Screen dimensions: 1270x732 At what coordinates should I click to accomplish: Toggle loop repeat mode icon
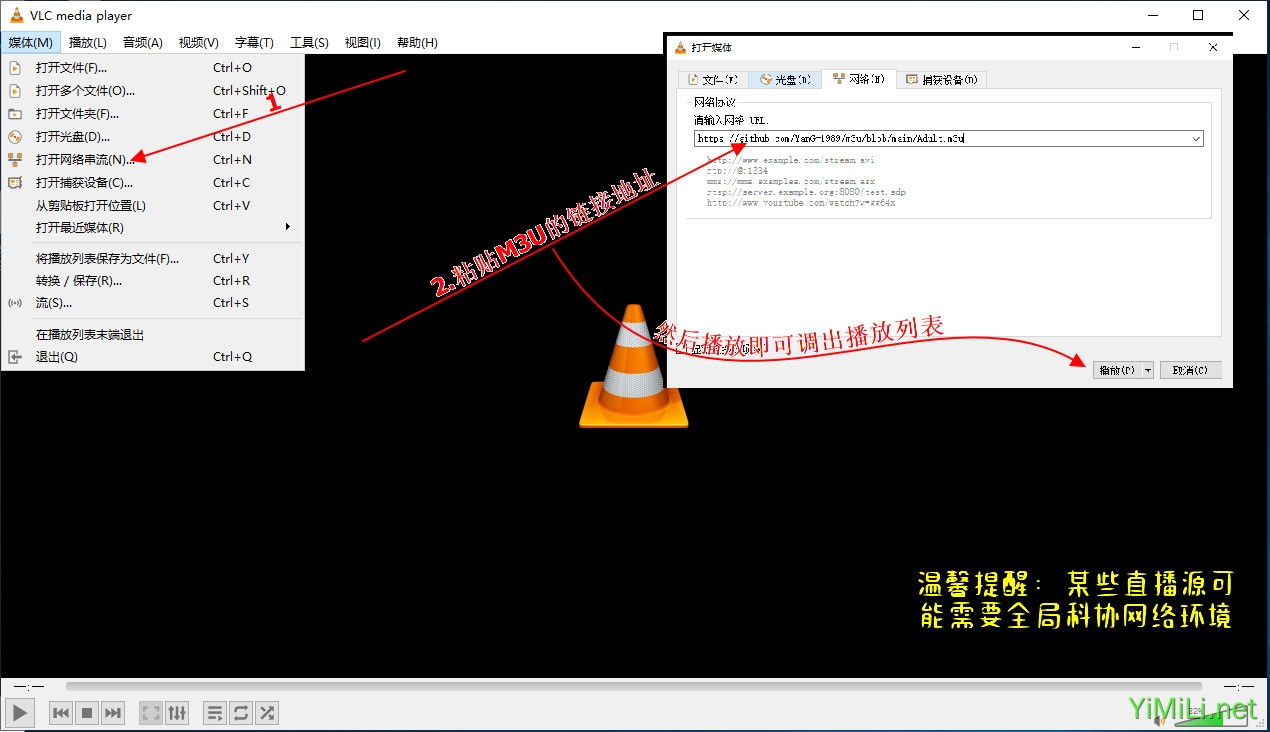click(241, 713)
